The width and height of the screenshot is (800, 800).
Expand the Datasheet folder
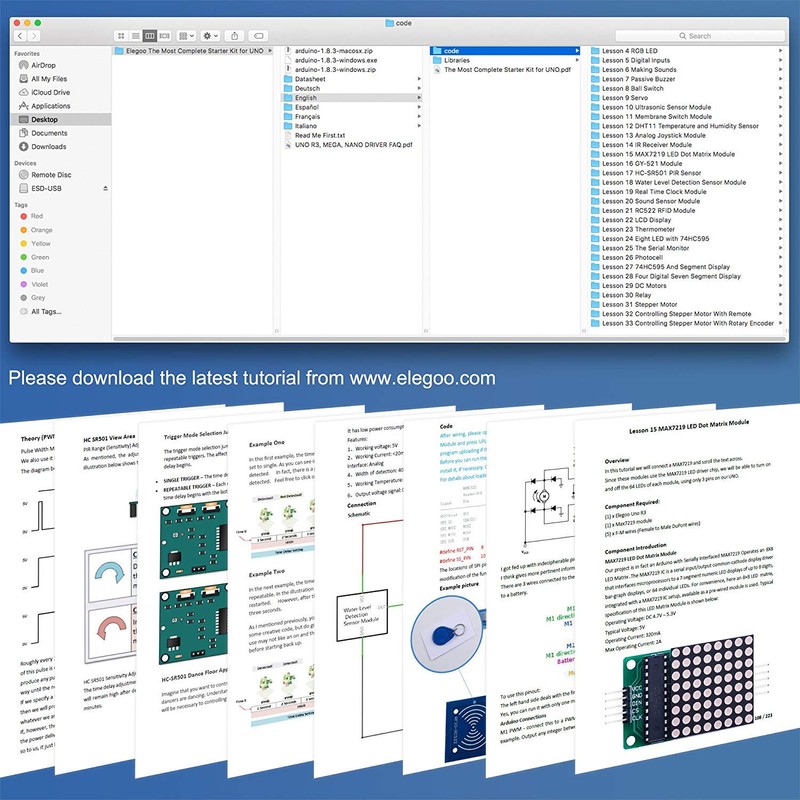[x=310, y=79]
